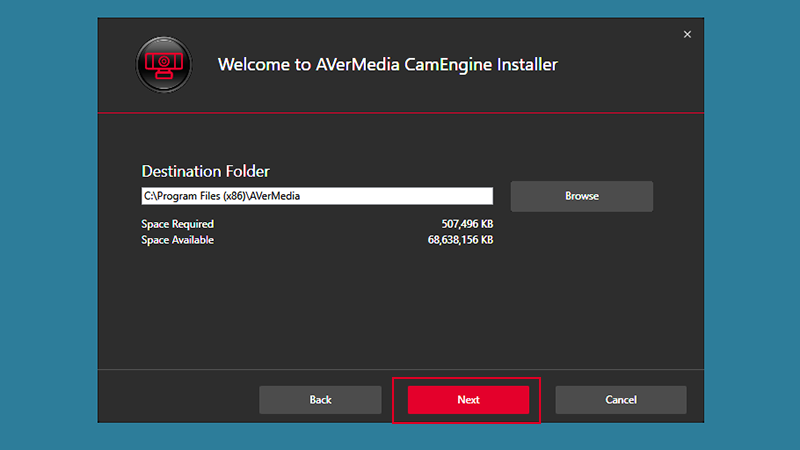Click the Space Available label
Screen dimensions: 800x450
178,240
